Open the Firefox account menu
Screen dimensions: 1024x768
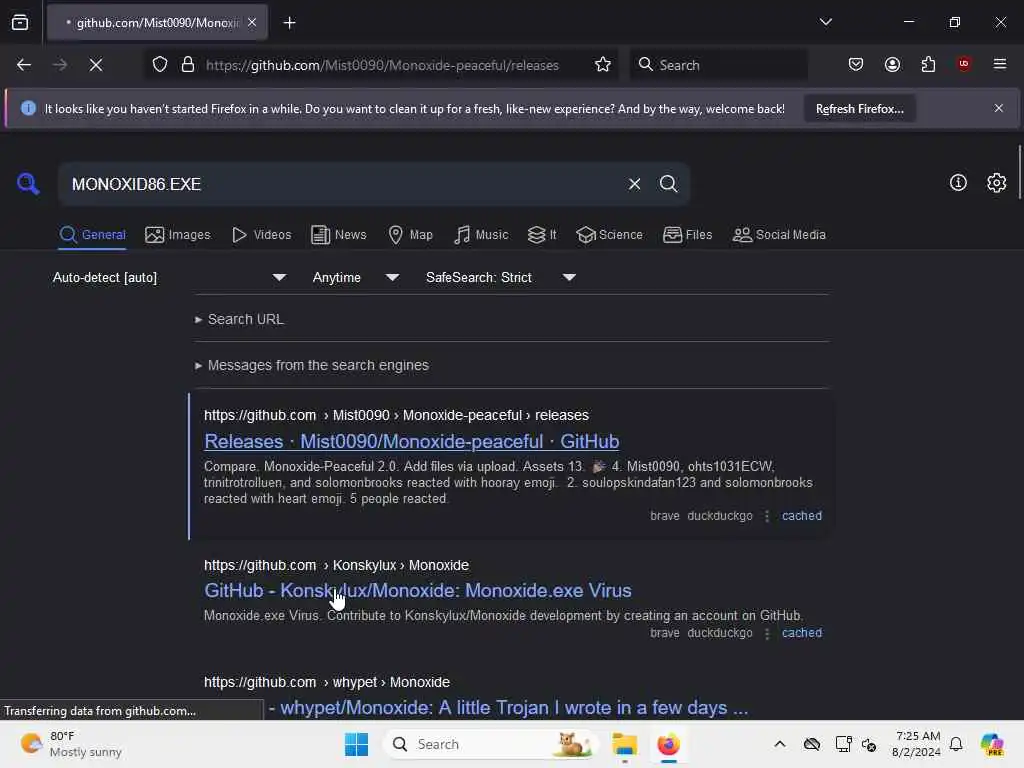click(892, 65)
